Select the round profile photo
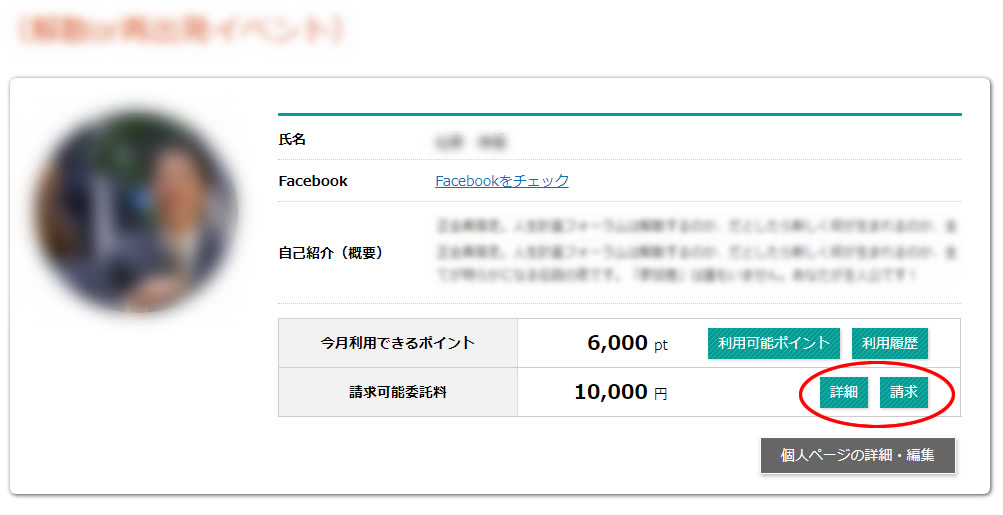1003x515 pixels. pyautogui.click(x=136, y=211)
